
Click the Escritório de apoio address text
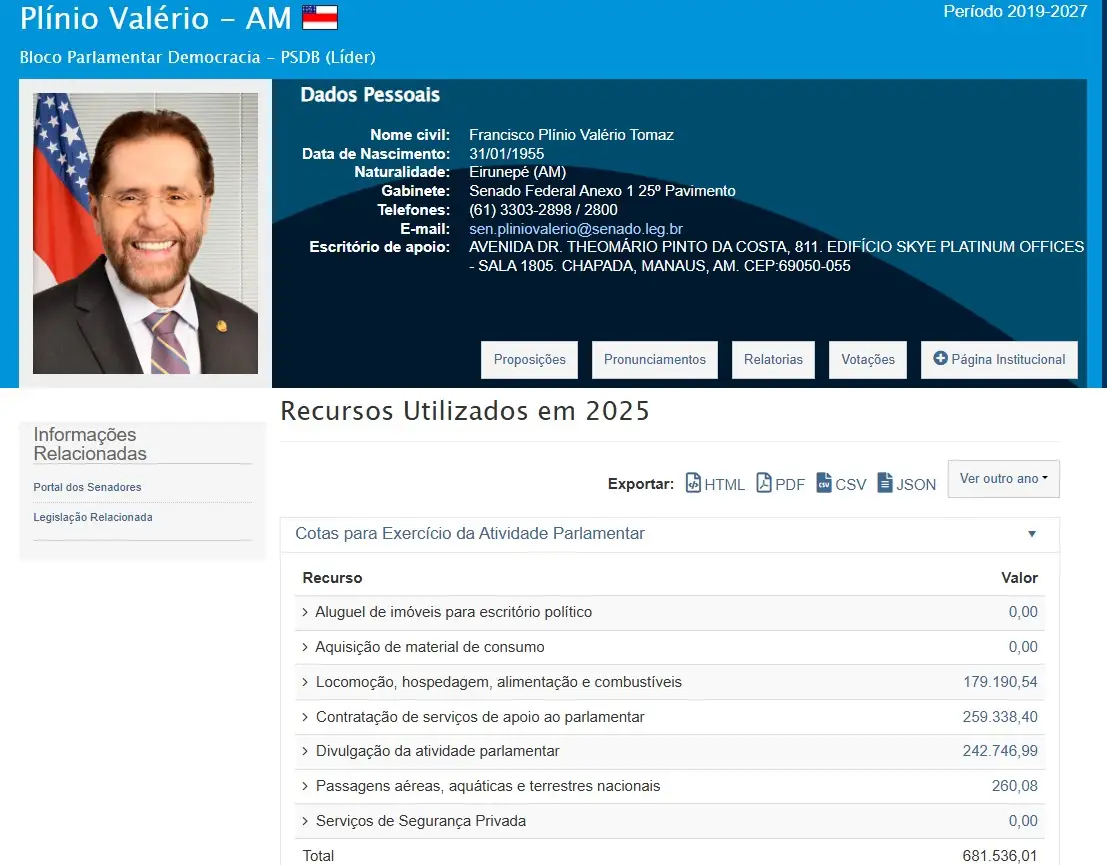pyautogui.click(x=777, y=256)
